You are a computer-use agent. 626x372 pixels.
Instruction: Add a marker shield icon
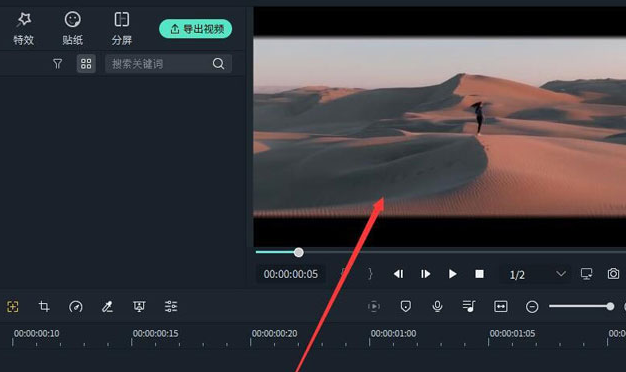tap(406, 307)
